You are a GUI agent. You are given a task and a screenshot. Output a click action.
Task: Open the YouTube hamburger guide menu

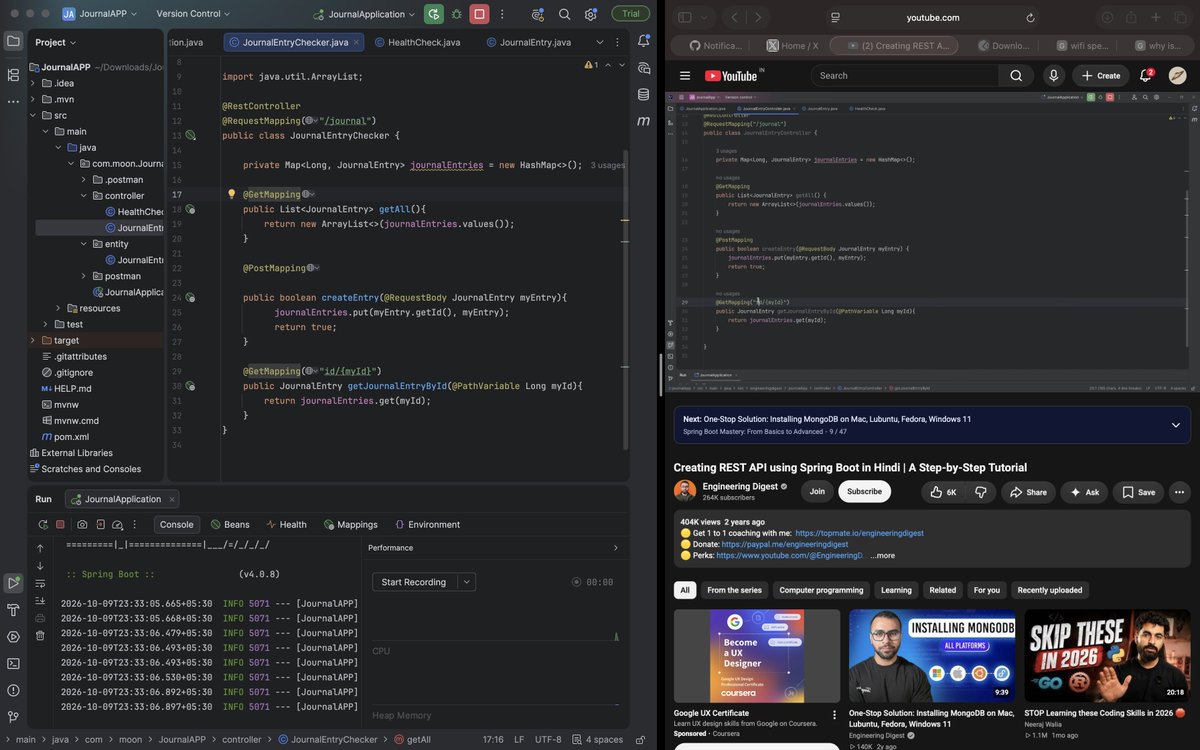(685, 76)
